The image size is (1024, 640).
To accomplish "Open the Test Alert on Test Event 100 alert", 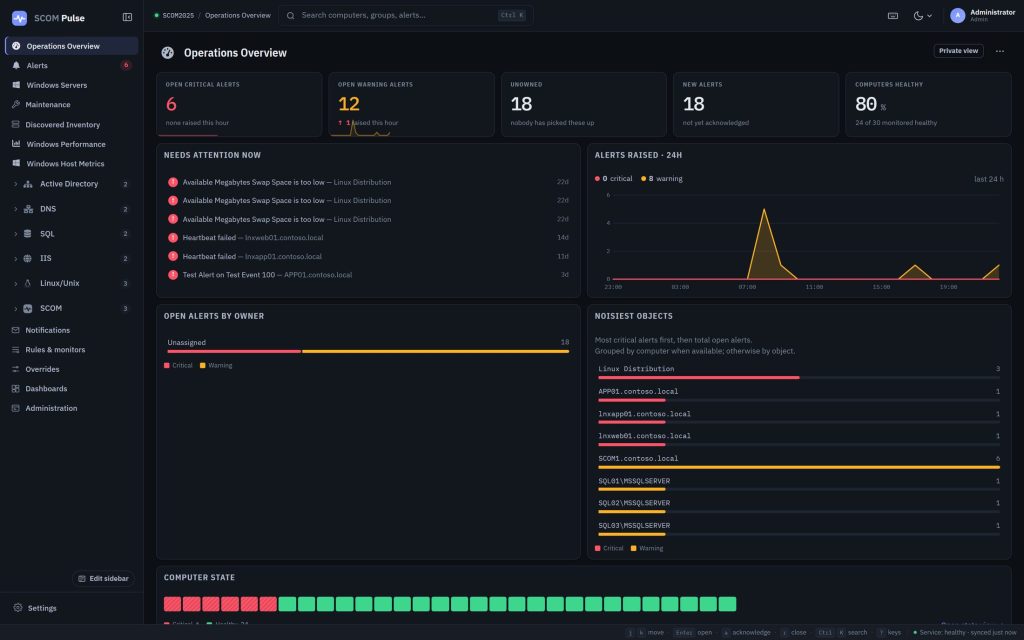I will (368, 275).
